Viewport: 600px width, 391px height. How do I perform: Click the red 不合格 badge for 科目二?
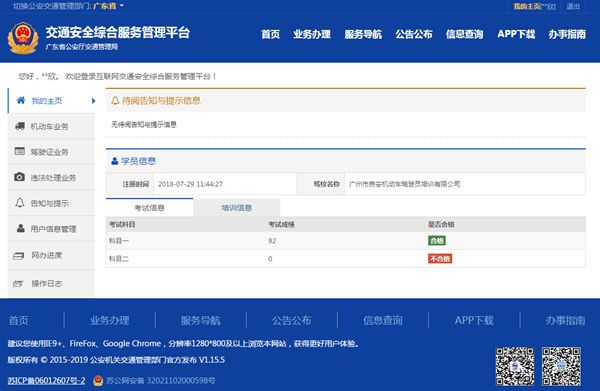(x=440, y=259)
